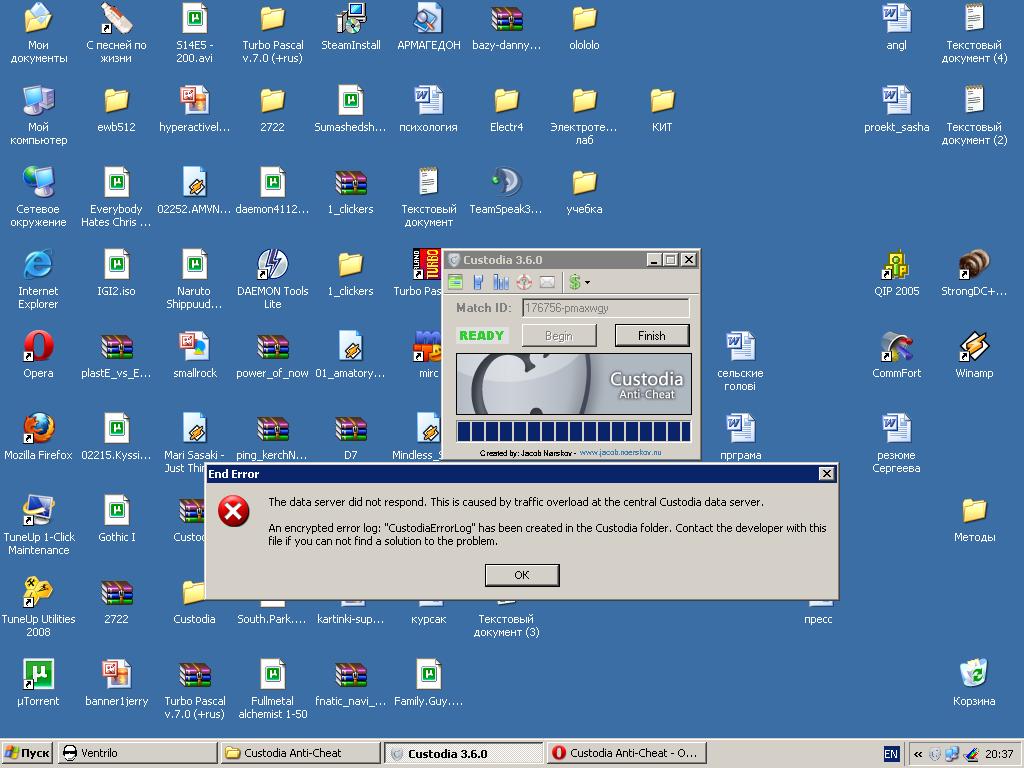Switch to Custodia Anti-Cheat folder taskbar item
1024x768 pixels.
(300, 753)
